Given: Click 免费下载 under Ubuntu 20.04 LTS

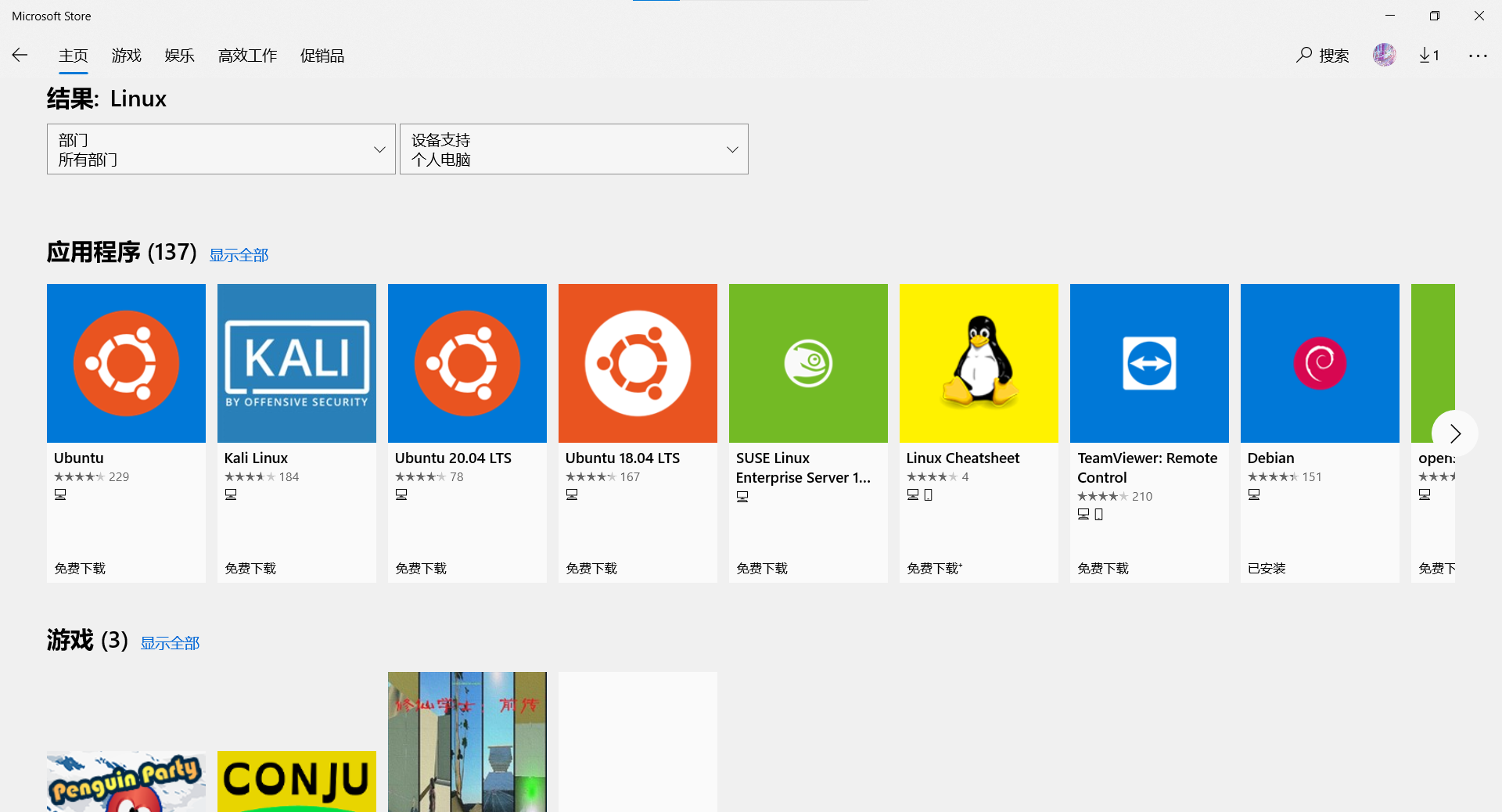Looking at the screenshot, I should pyautogui.click(x=421, y=569).
